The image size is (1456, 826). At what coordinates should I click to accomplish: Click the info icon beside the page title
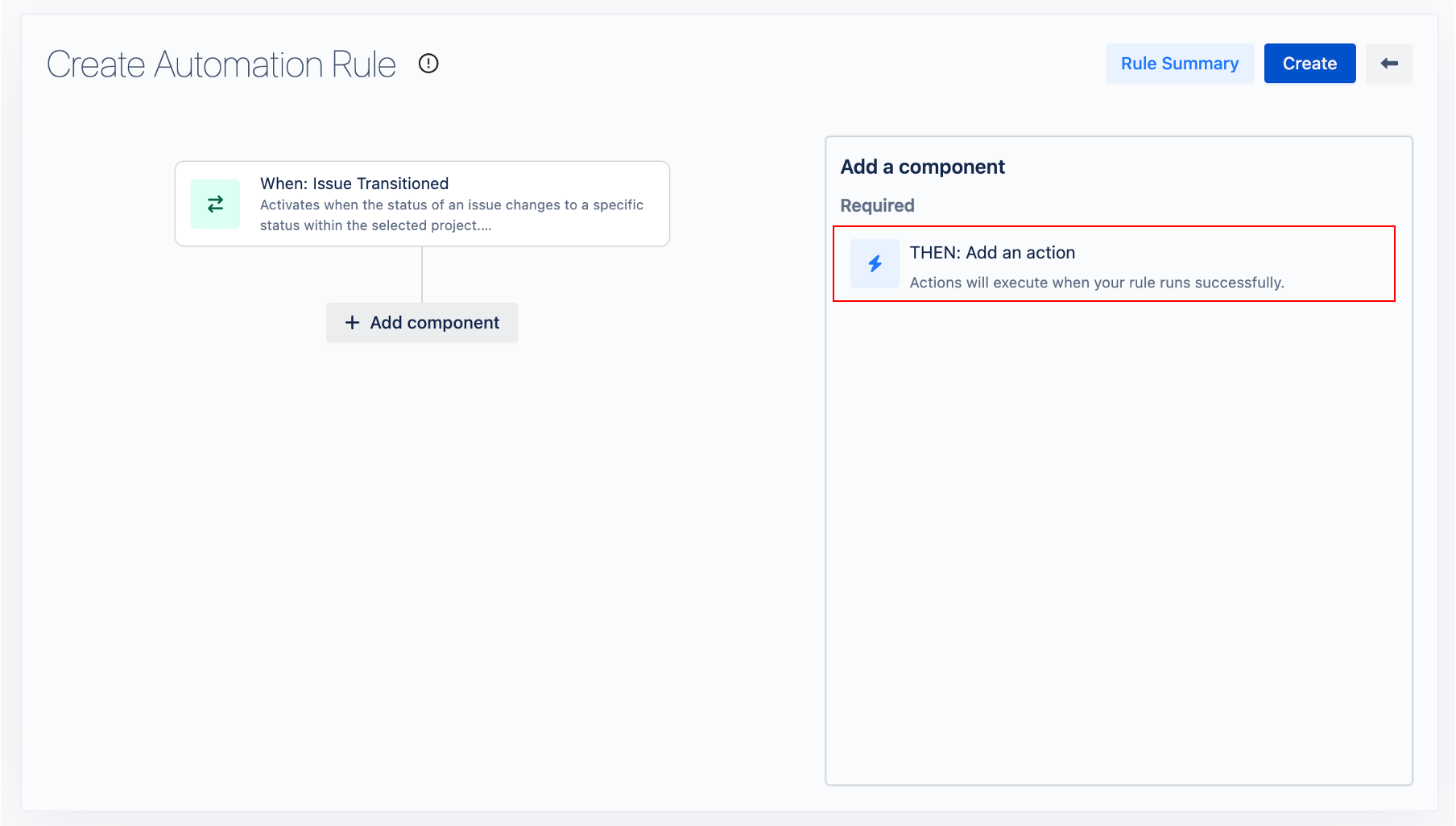click(428, 64)
